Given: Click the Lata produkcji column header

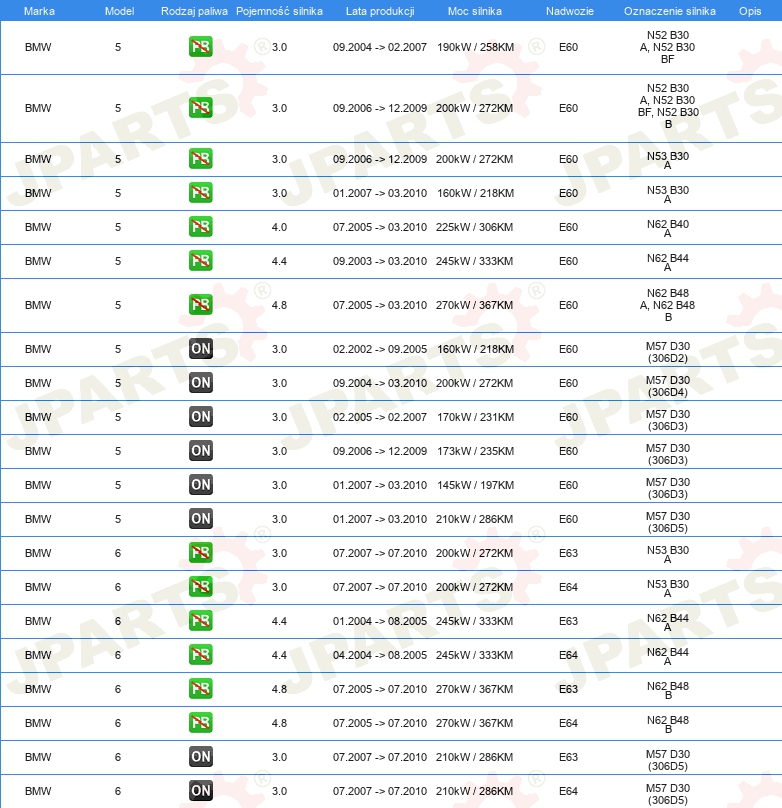Looking at the screenshot, I should 380,11.
